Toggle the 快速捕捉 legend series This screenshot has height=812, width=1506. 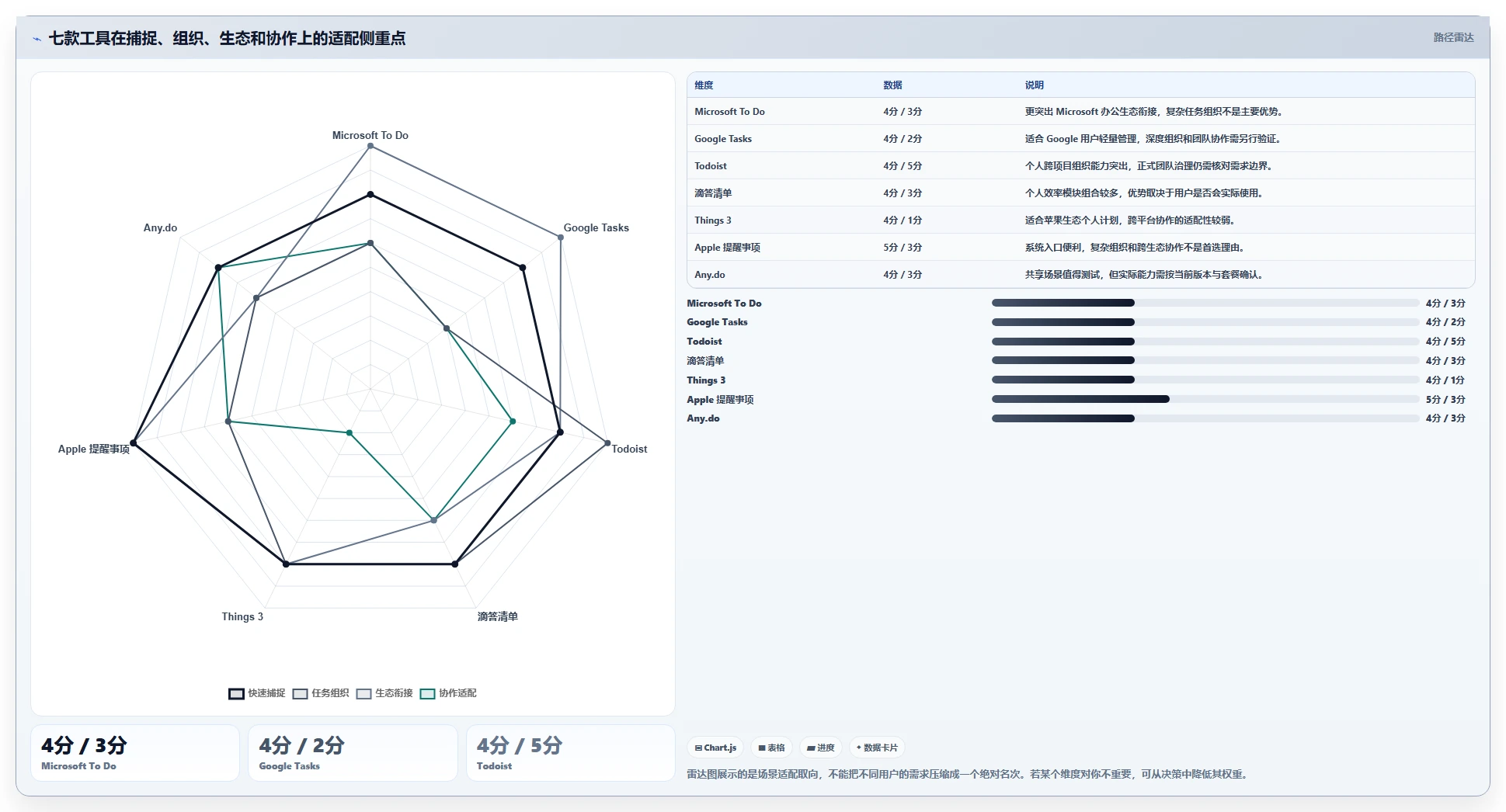(x=257, y=693)
